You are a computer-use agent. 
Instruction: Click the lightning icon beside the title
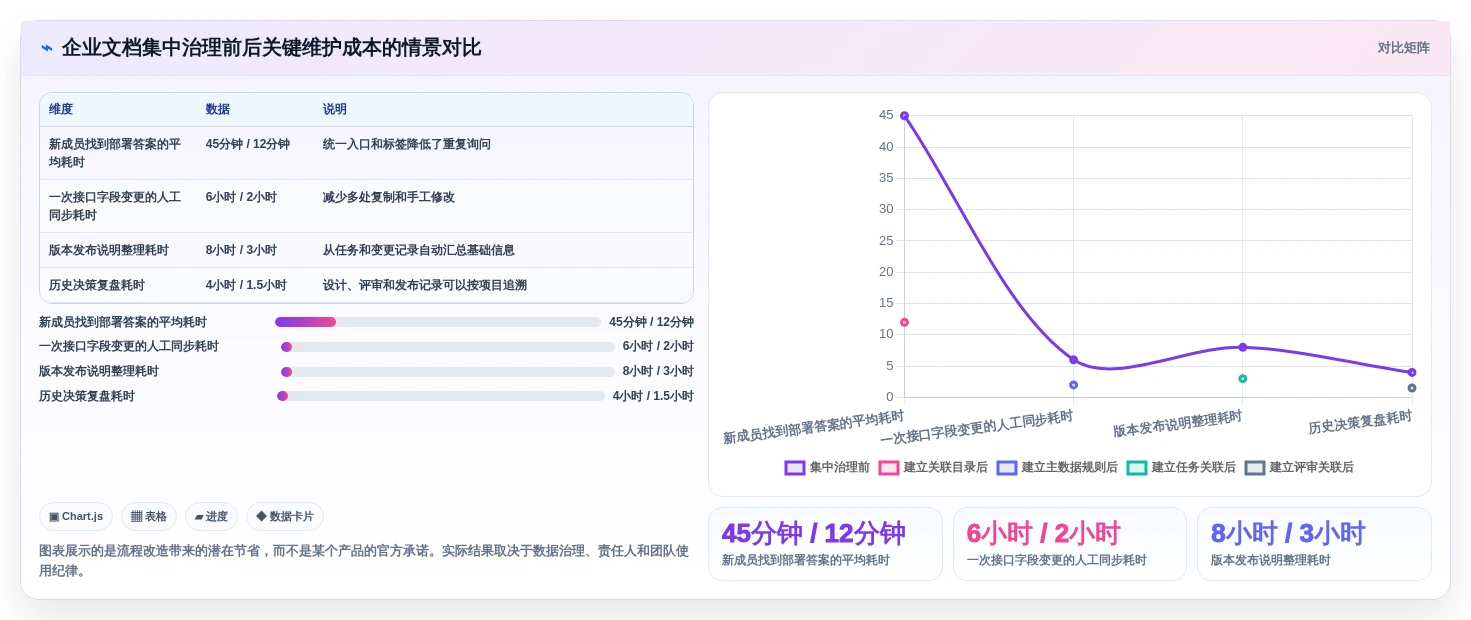[47, 48]
